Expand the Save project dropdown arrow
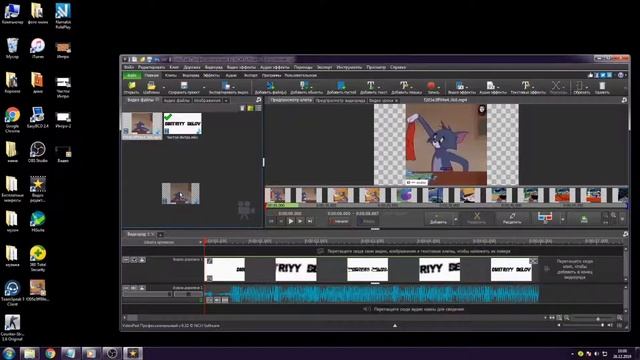Viewport: 640px width, 360px height. tap(204, 87)
